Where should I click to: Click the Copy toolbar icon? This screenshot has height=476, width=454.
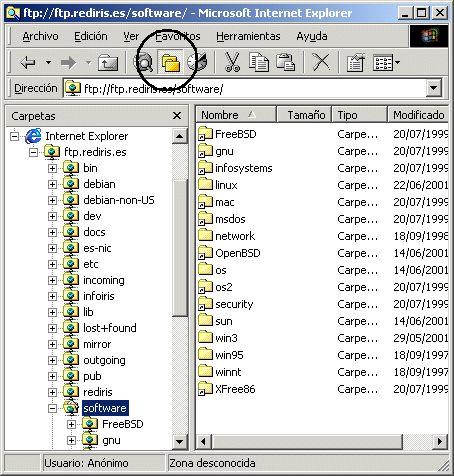(x=259, y=62)
